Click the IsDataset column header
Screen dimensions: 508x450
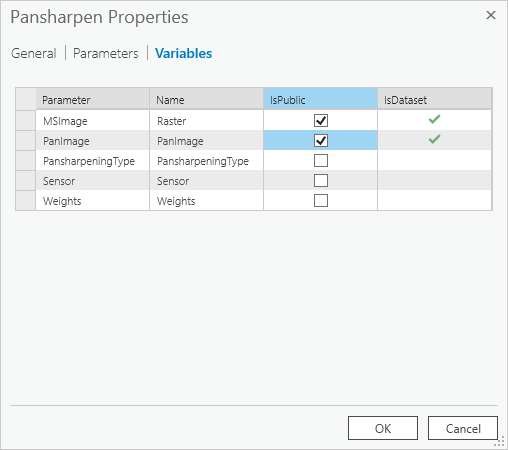point(434,99)
